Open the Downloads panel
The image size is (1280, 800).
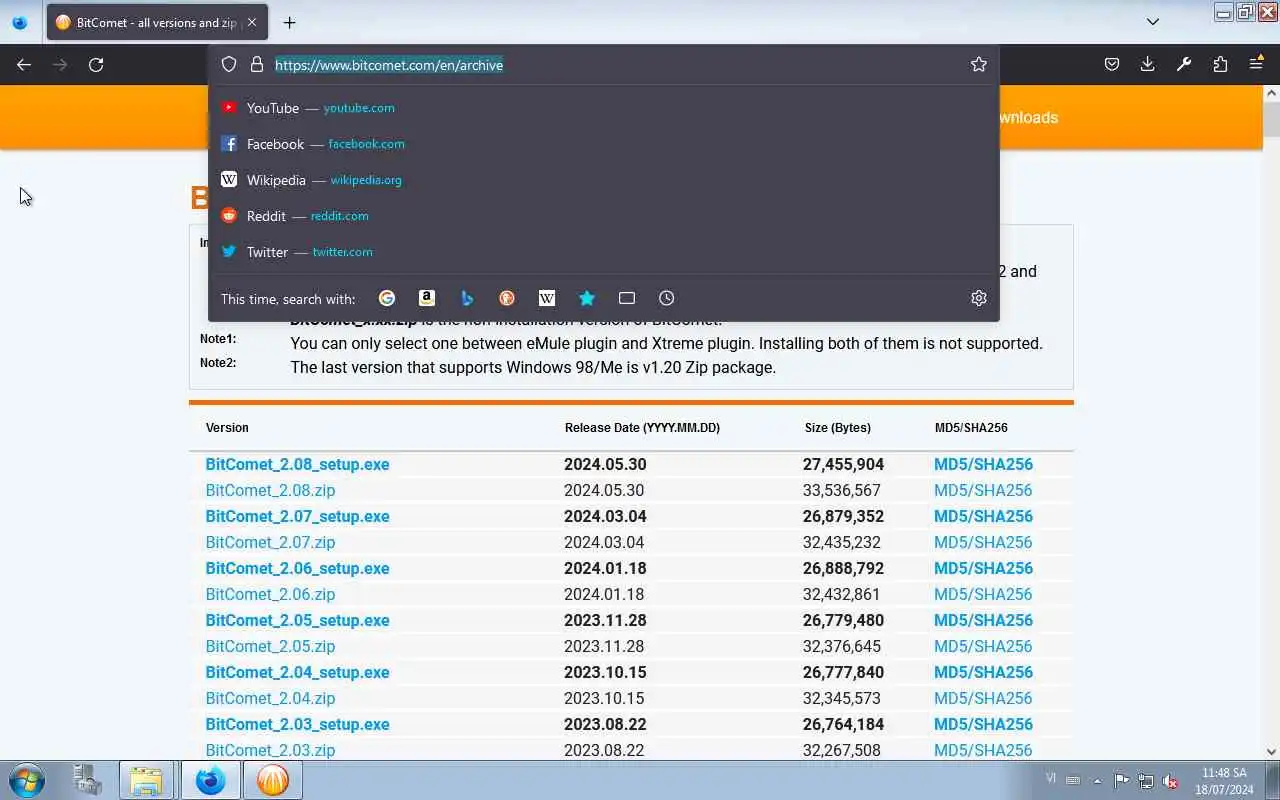(1148, 64)
